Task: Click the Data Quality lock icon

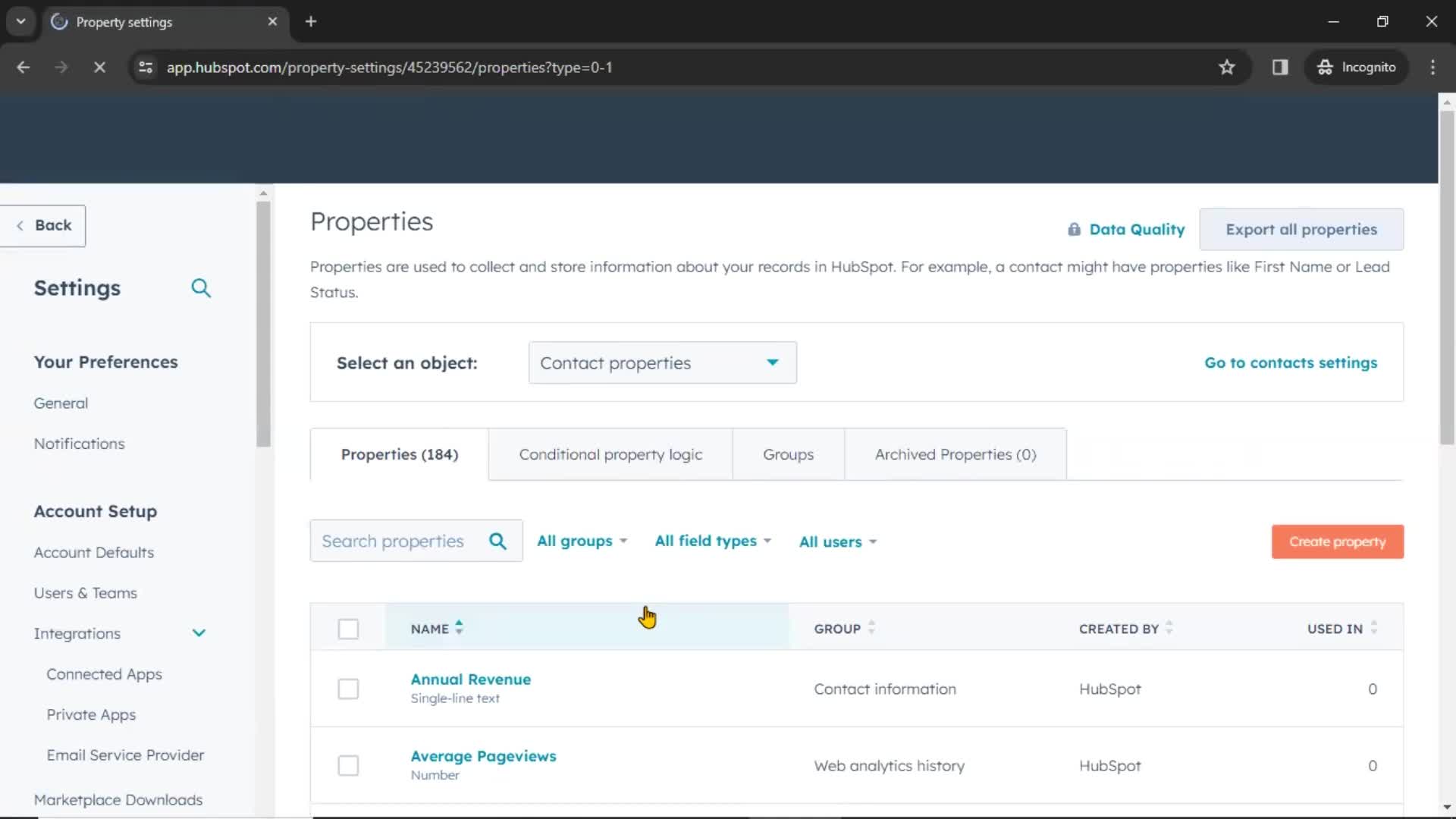Action: pyautogui.click(x=1074, y=230)
